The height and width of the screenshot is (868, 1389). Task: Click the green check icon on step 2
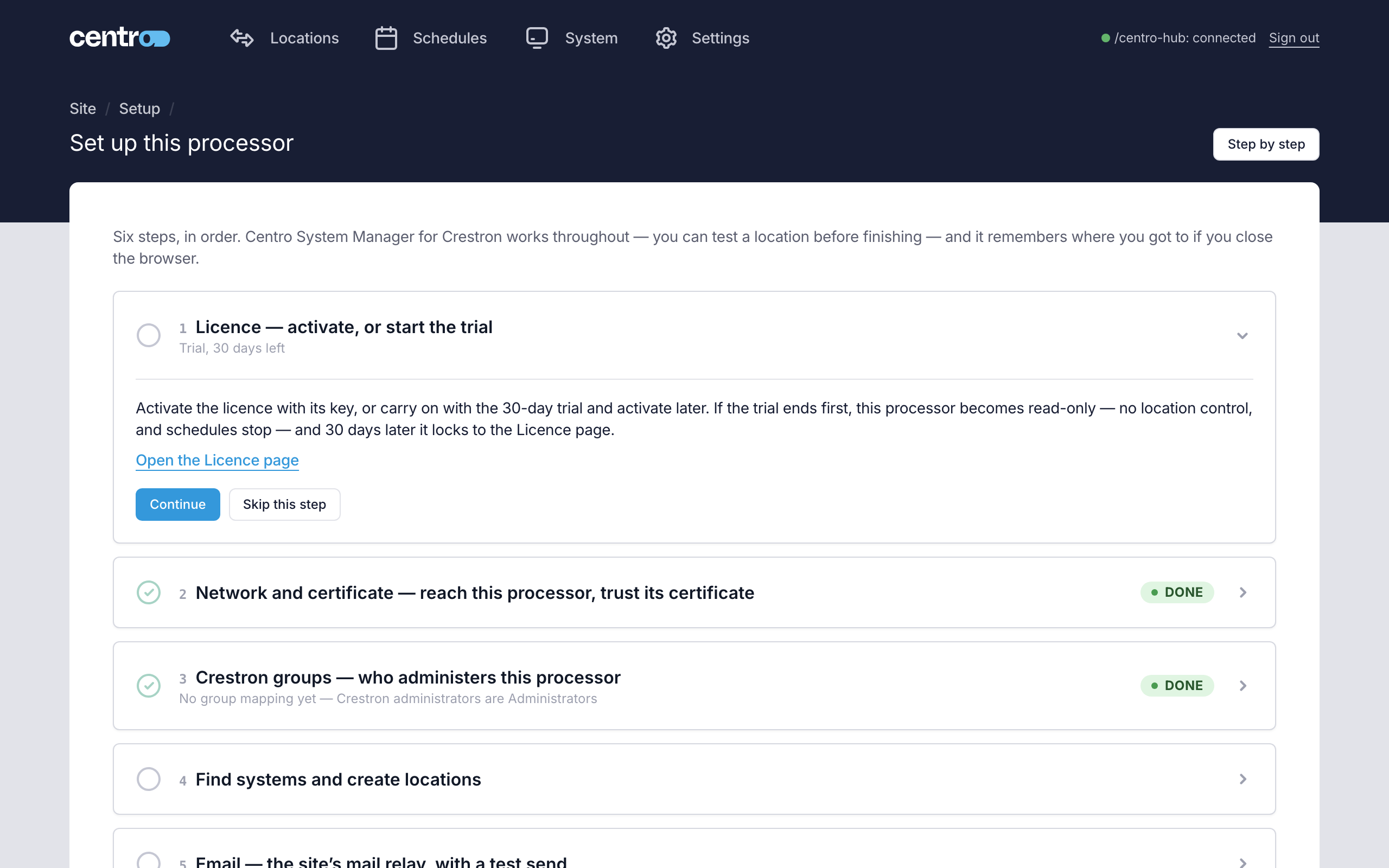coord(149,592)
